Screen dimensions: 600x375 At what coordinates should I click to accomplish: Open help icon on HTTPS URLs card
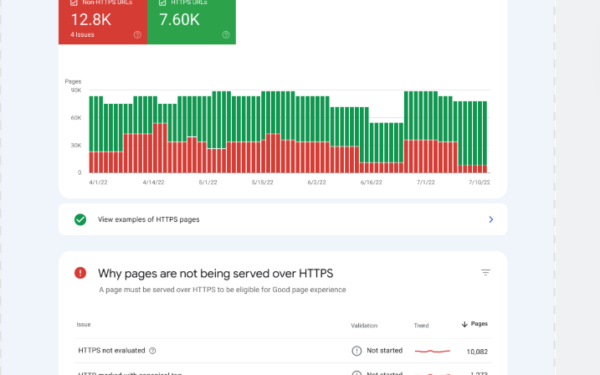click(x=226, y=35)
